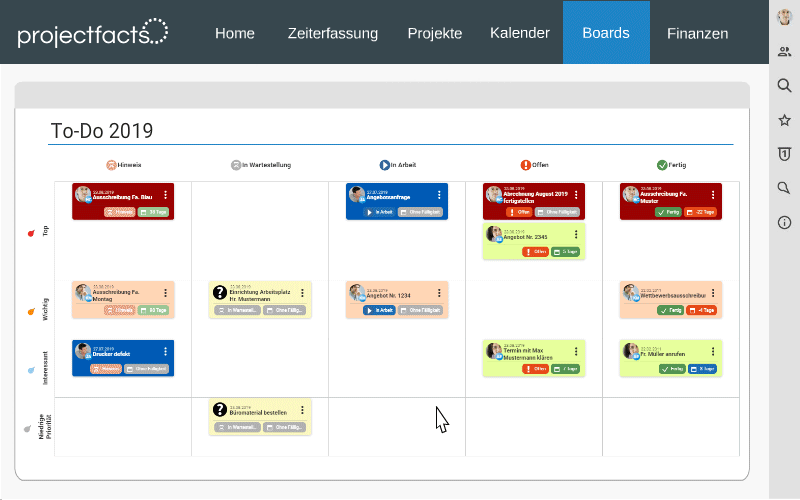Click the blue Interessant priority flame icon
The image size is (800, 500).
[x=31, y=370]
